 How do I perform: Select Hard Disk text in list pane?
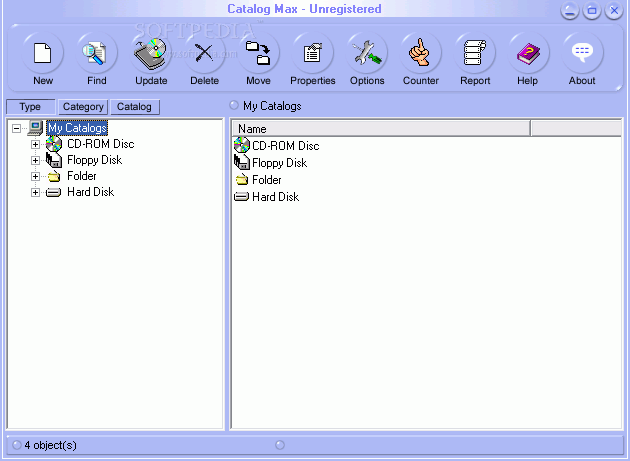276,197
